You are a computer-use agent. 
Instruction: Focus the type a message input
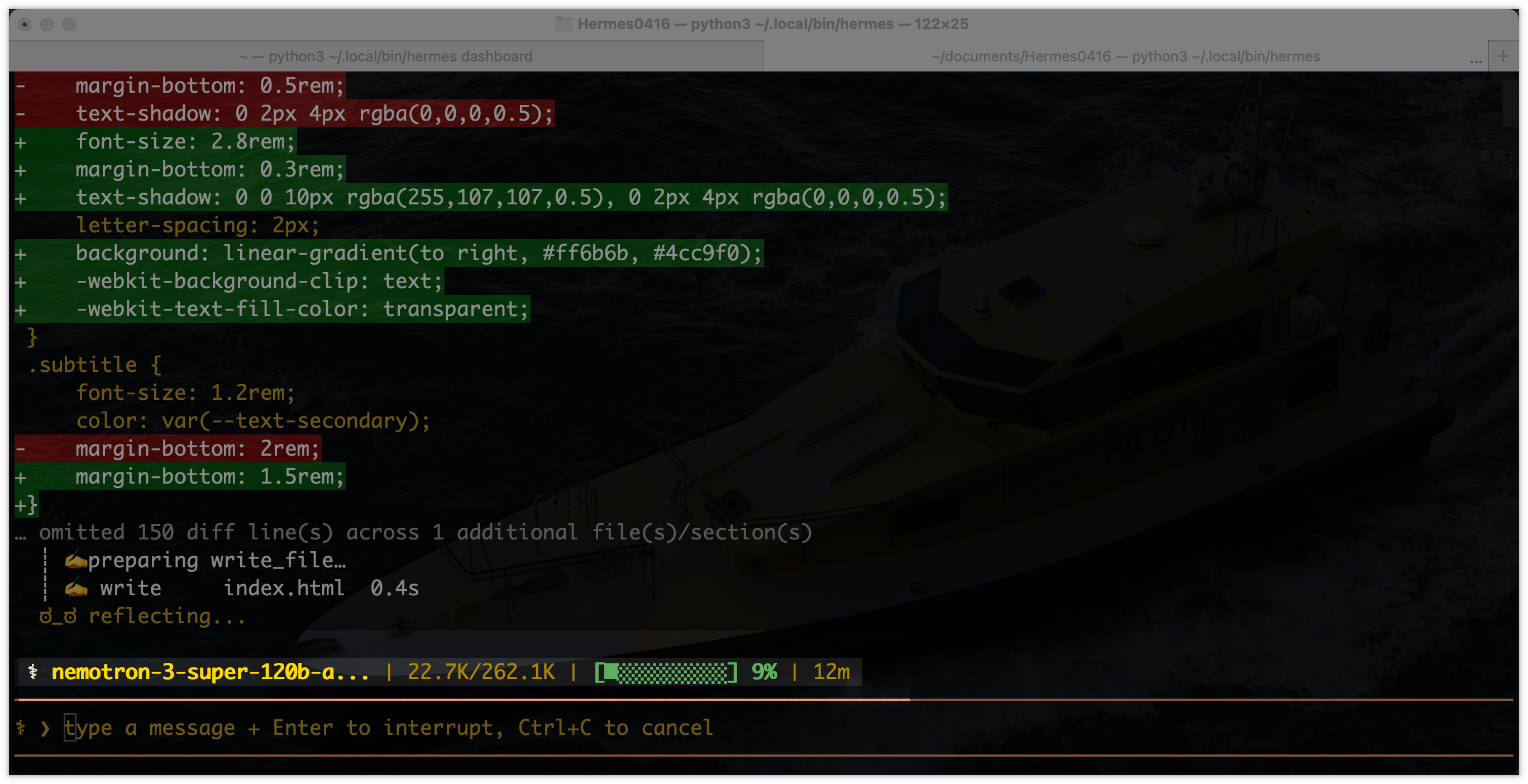pyautogui.click(x=389, y=728)
